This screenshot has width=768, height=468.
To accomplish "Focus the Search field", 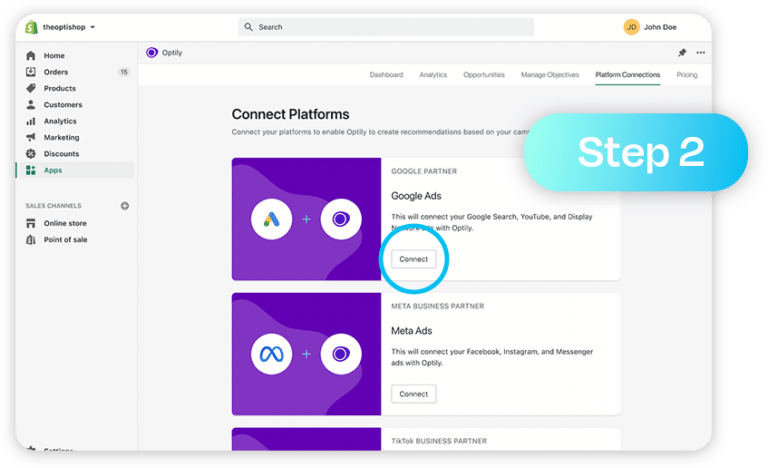I will pos(386,27).
